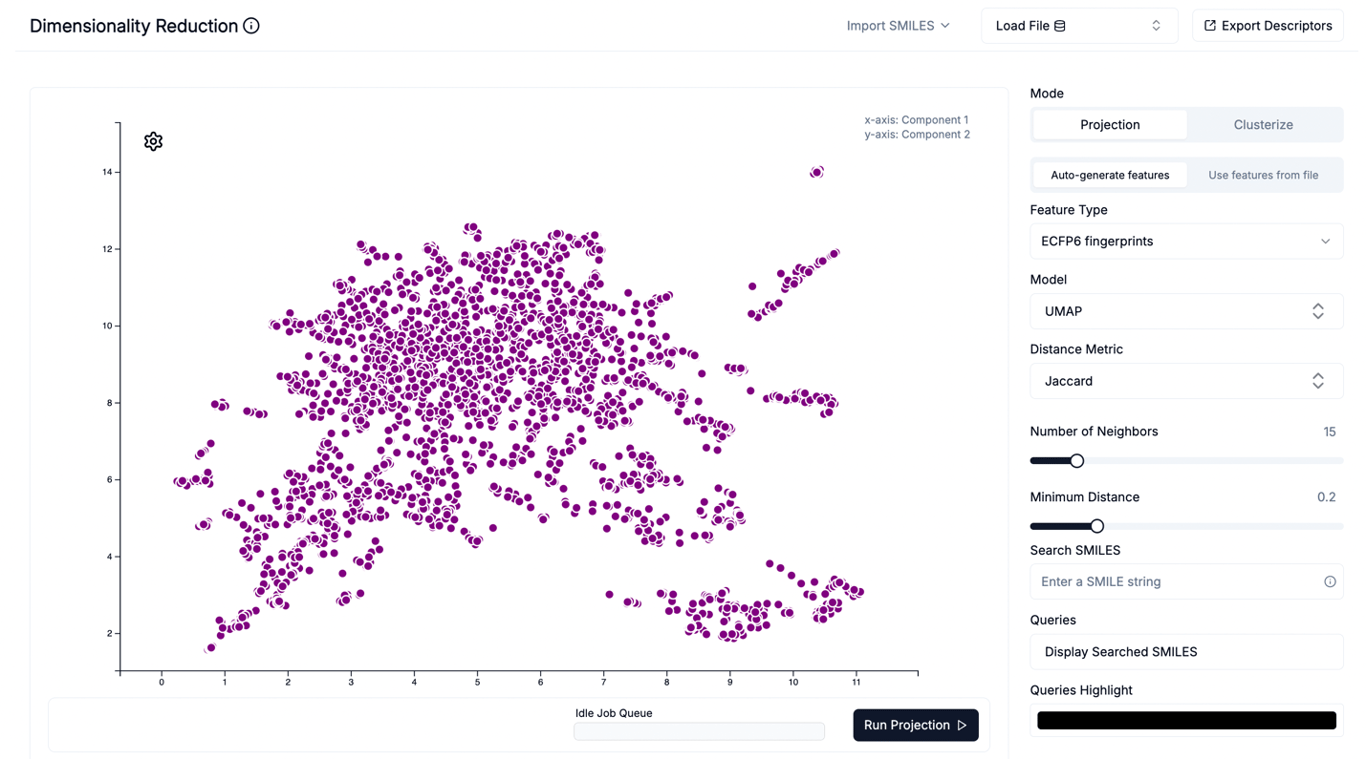
Task: Click the Run Projection button
Action: [x=915, y=725]
